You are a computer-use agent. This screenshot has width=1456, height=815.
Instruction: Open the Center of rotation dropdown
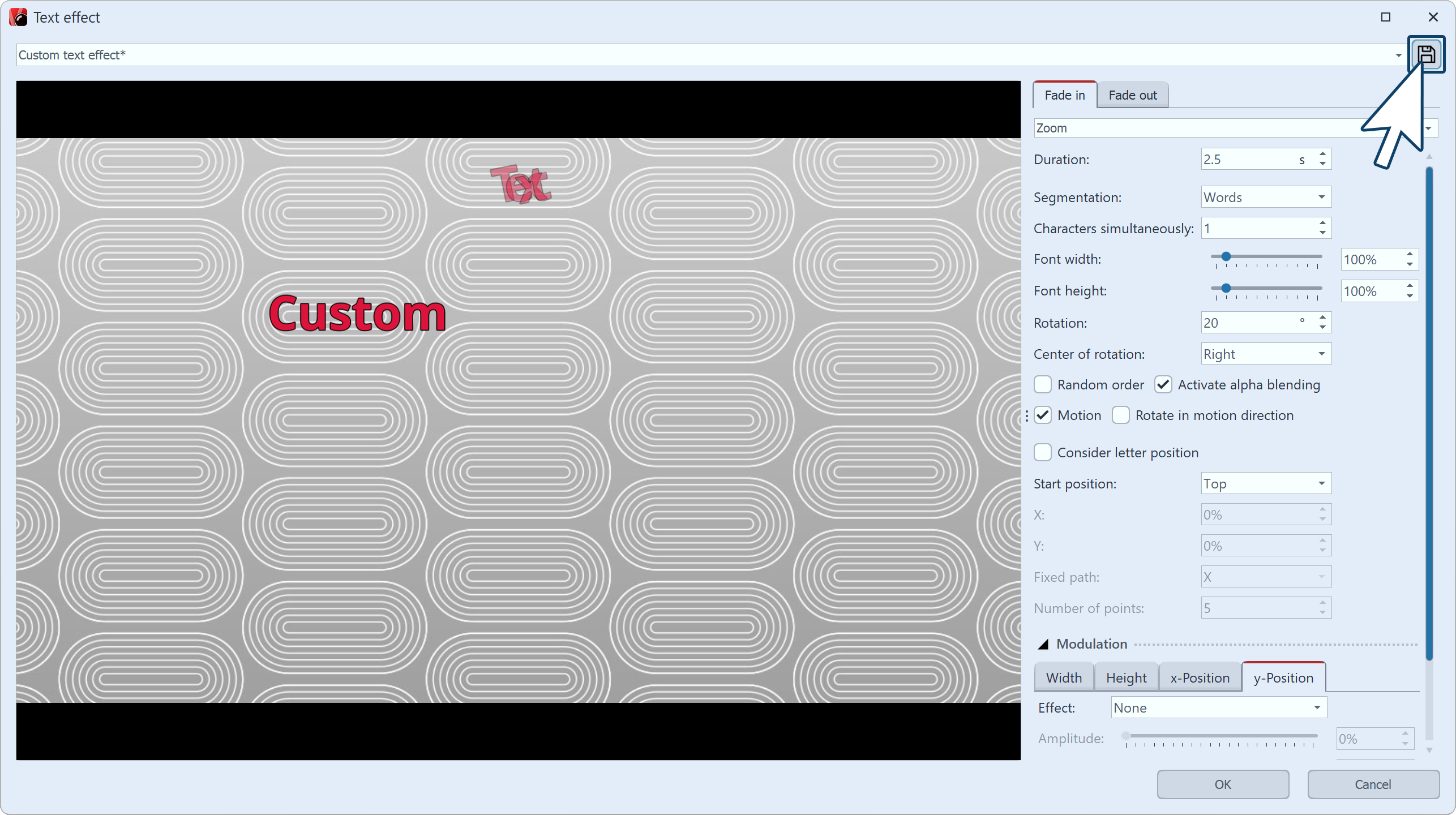coord(1264,354)
